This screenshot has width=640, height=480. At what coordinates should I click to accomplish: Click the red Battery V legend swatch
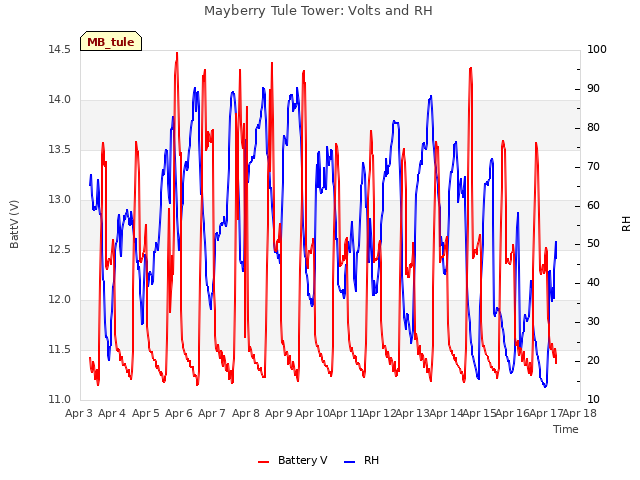pos(263,462)
